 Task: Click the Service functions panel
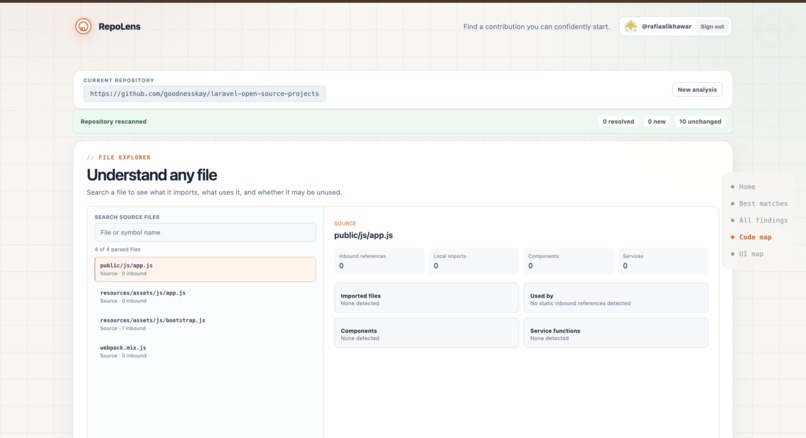[x=616, y=333]
